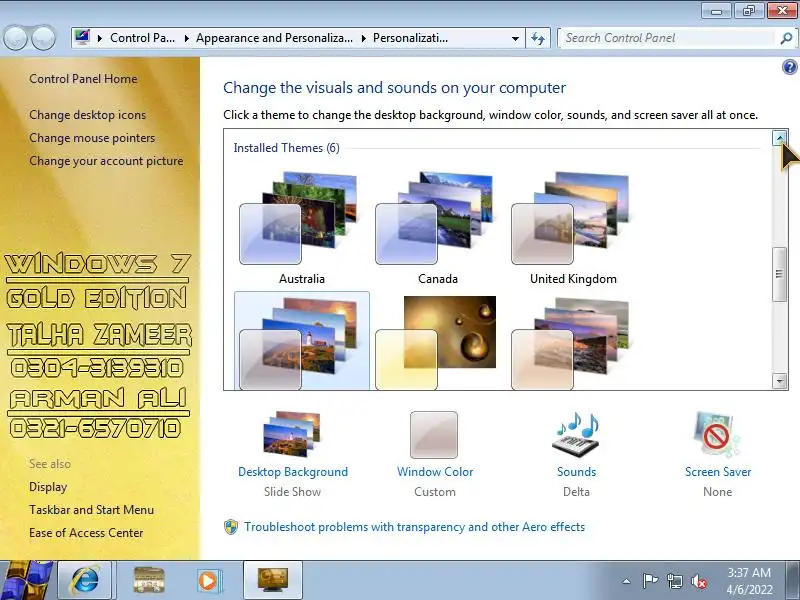Click the Desktop Background link
Viewport: 800px width, 600px height.
coord(293,472)
